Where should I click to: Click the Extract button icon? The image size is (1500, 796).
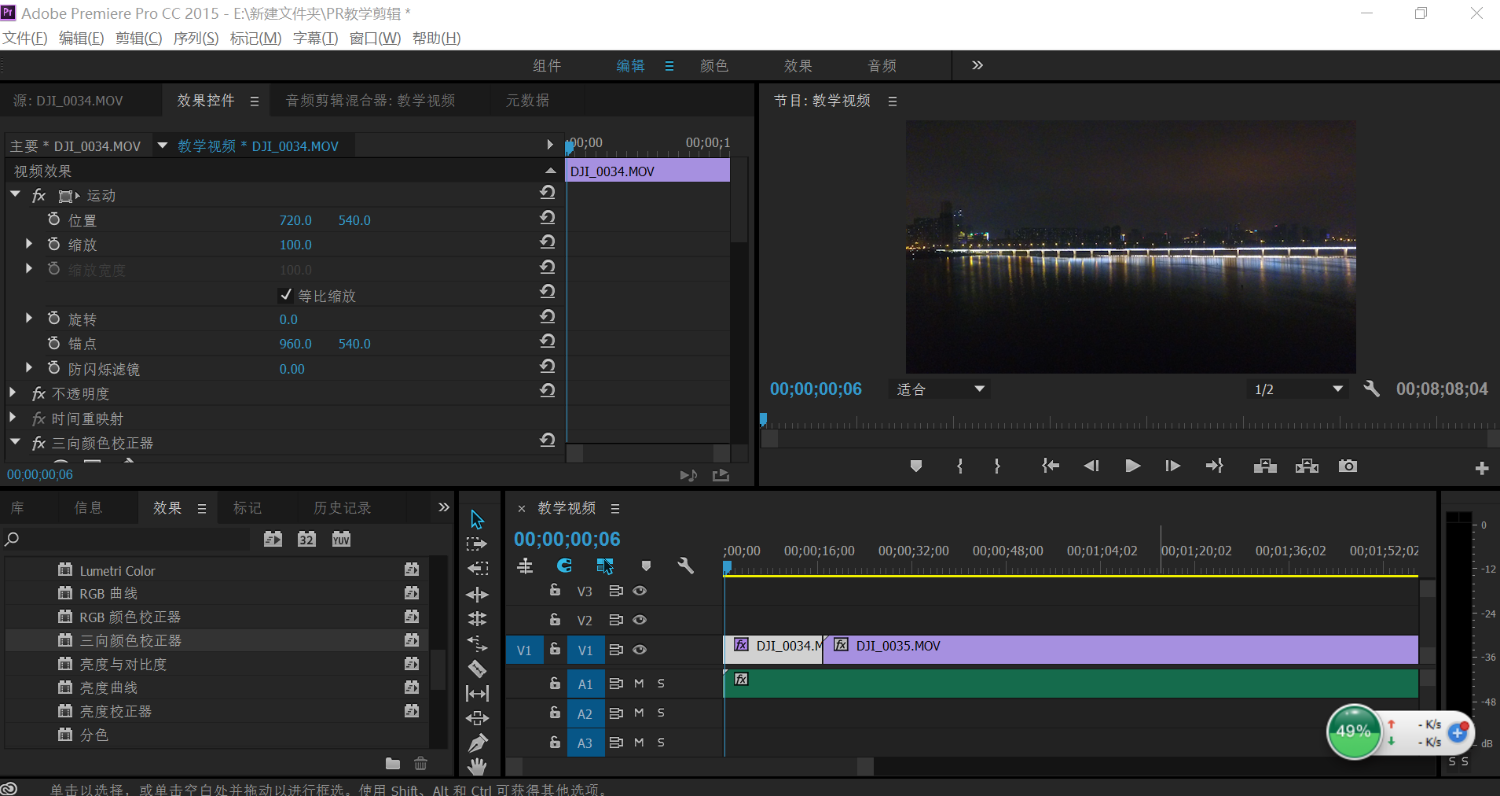pyautogui.click(x=1307, y=466)
